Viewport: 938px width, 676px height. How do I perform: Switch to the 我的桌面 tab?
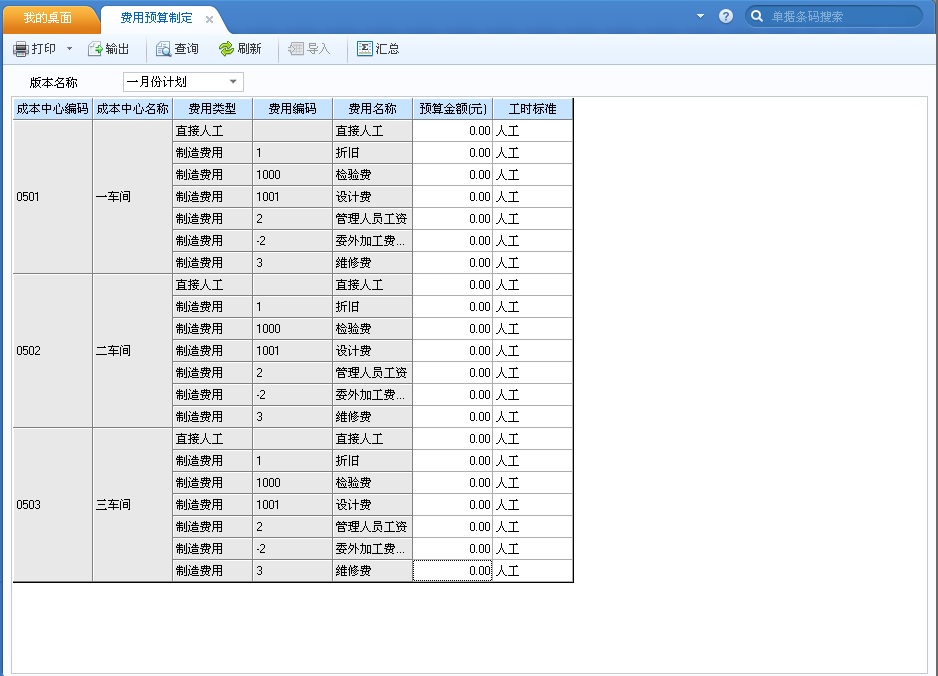[x=48, y=18]
